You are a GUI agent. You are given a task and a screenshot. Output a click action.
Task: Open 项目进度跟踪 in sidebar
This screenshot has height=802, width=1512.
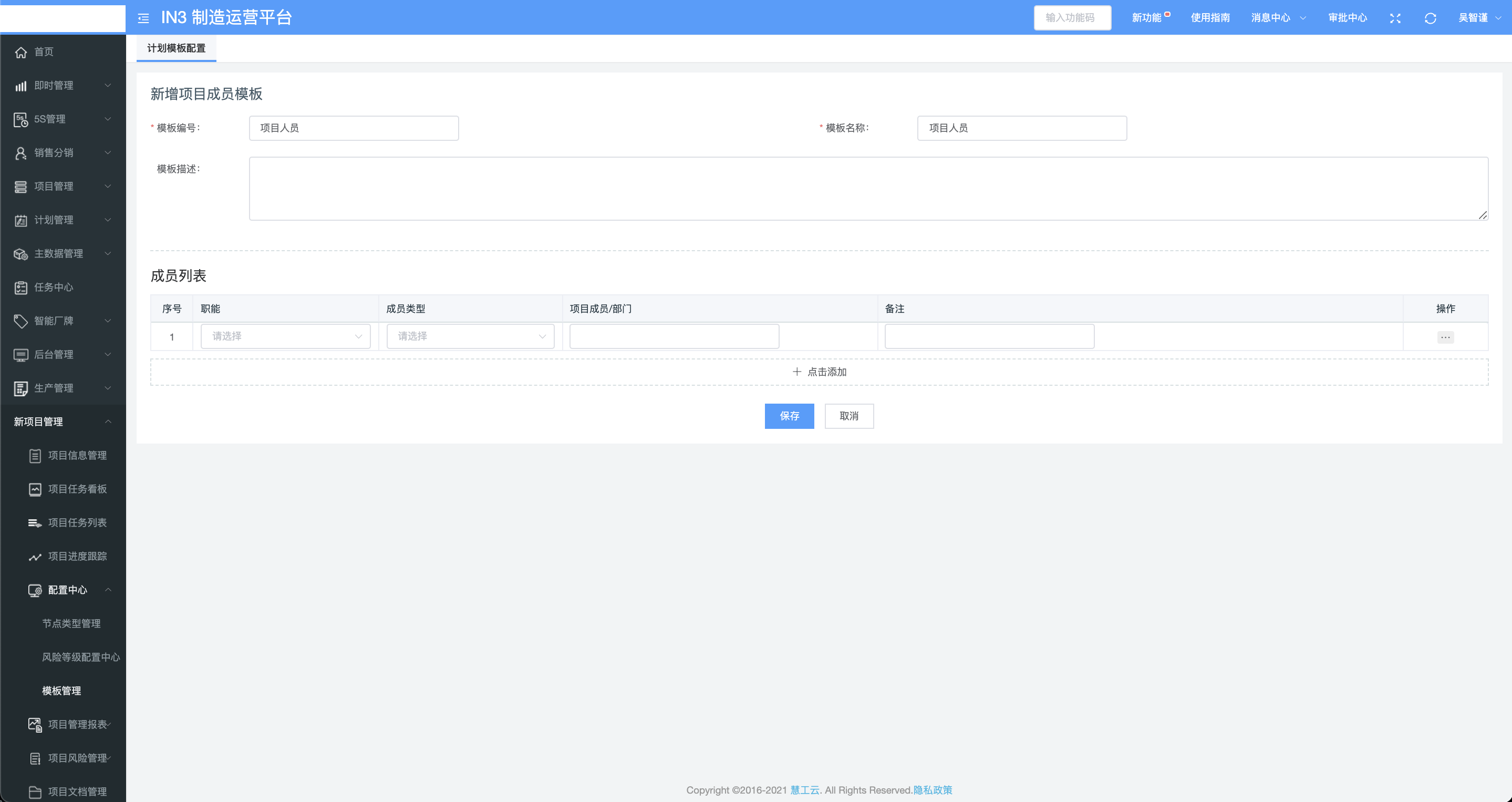click(77, 557)
